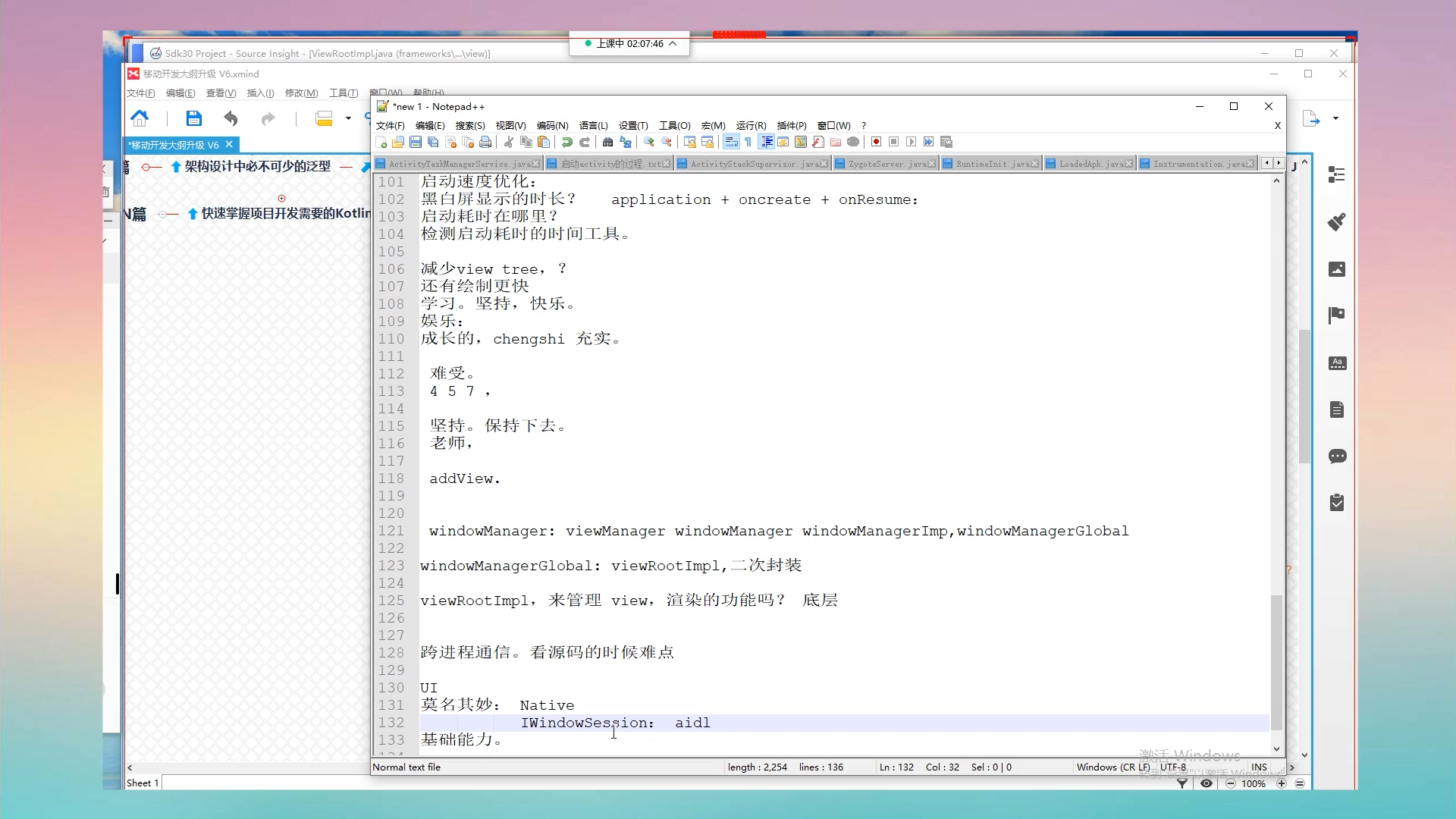Click the Undo green arrow icon
This screenshot has width=1456, height=819.
click(566, 142)
